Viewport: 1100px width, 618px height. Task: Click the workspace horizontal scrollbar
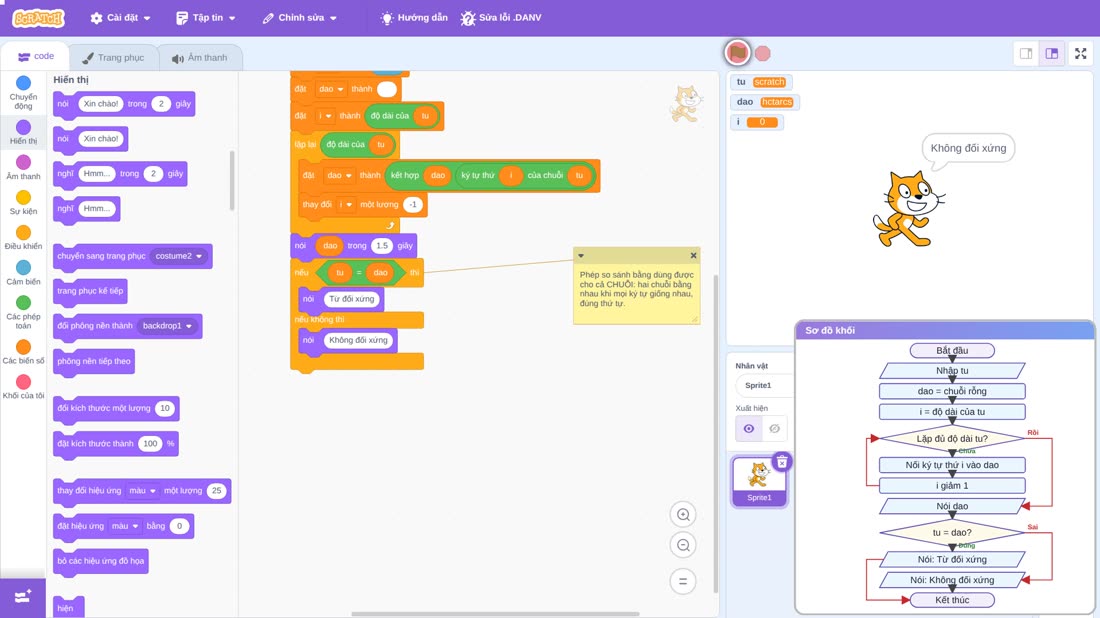pyautogui.click(x=495, y=614)
